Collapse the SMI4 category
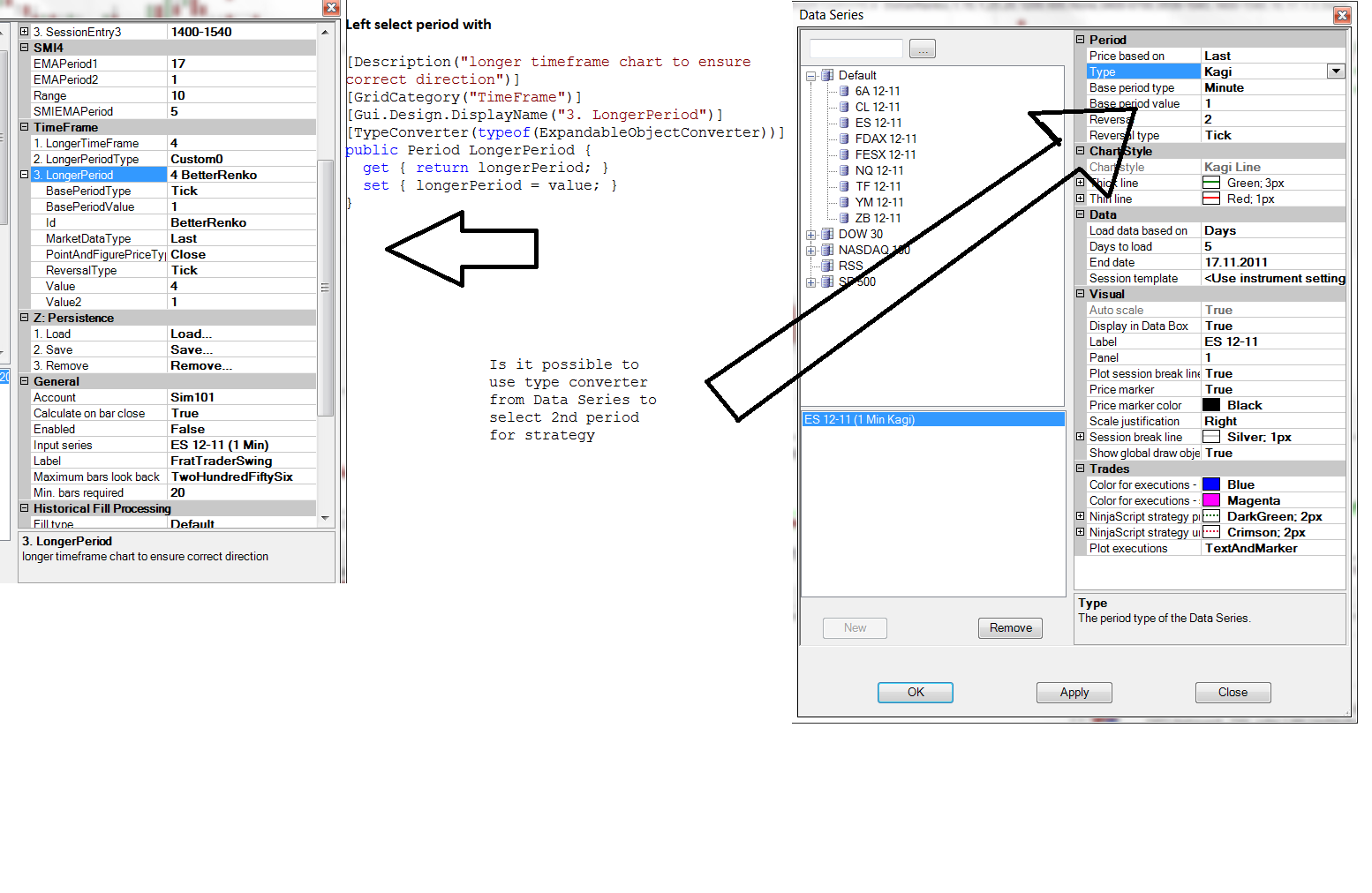This screenshot has width=1372, height=893. 25,48
